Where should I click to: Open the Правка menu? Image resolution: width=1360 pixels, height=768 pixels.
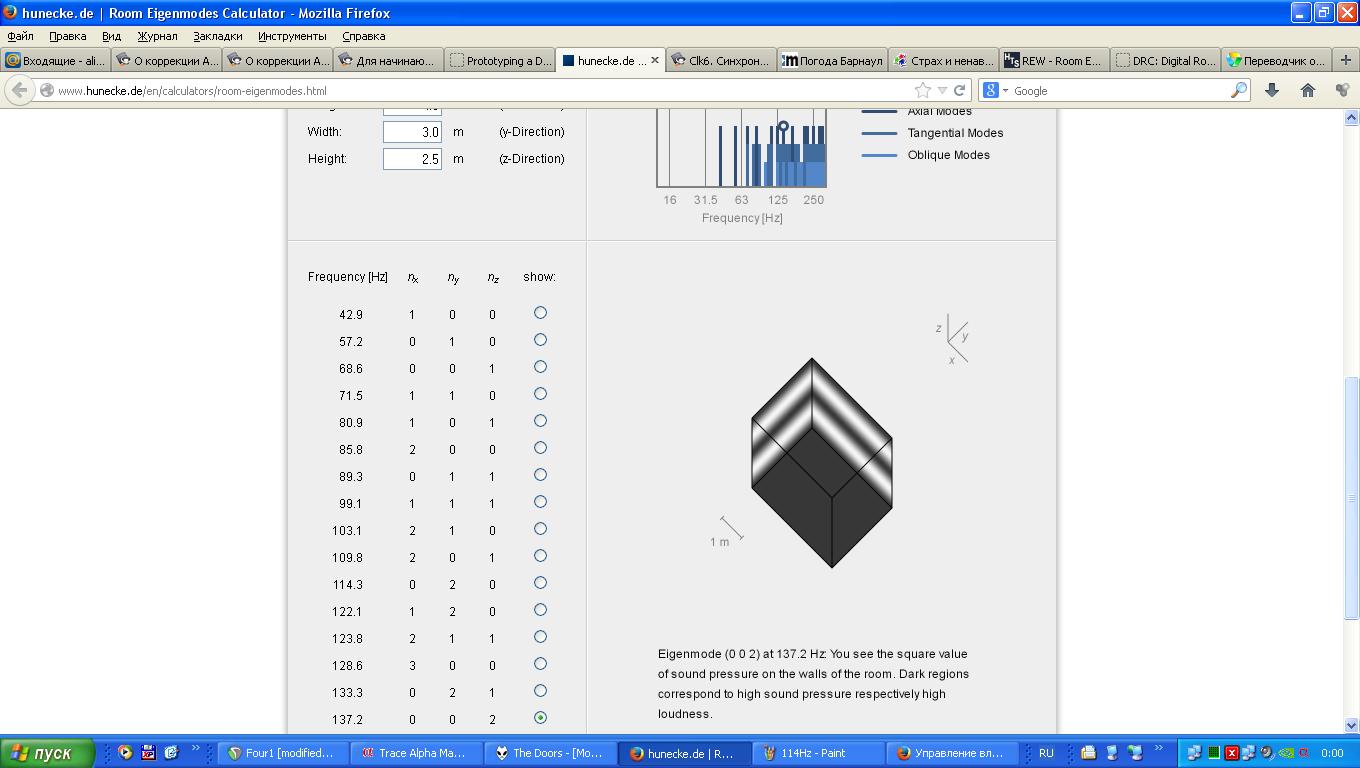tap(67, 36)
